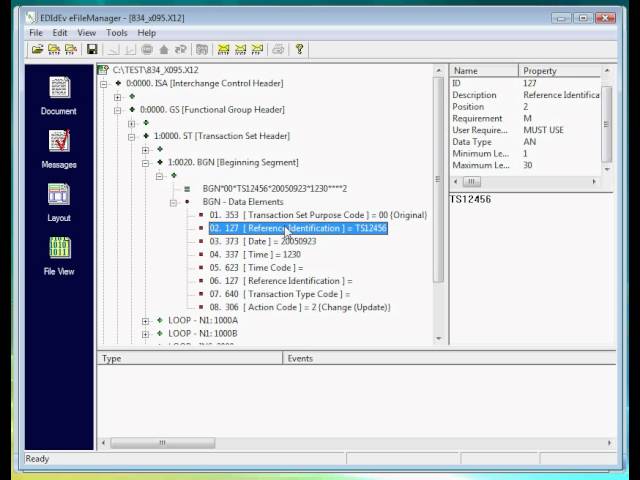This screenshot has width=640, height=480.
Task: Expand the LOOP - N1: 1000B node
Action: point(146,334)
